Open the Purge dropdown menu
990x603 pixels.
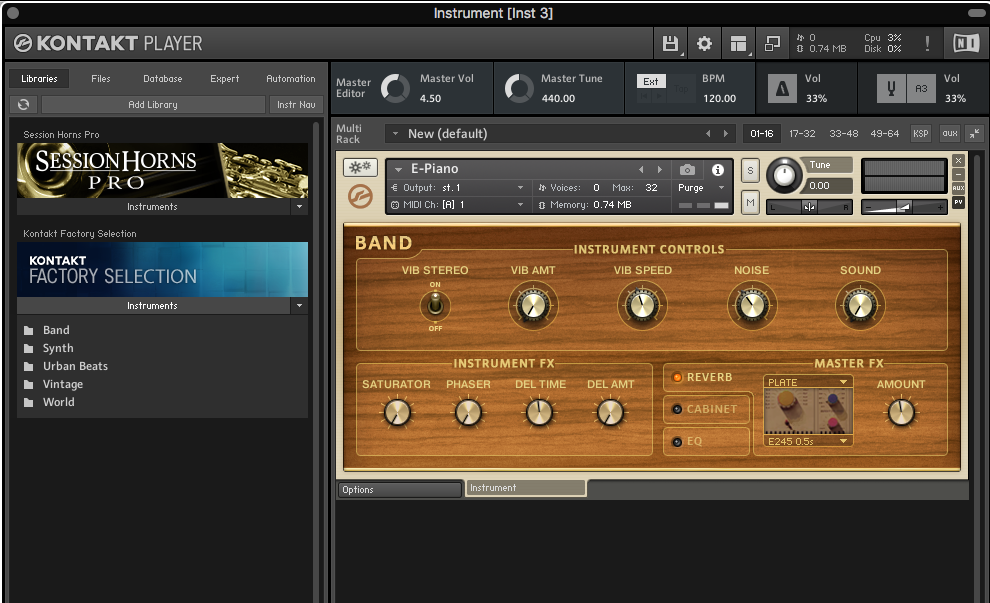pyautogui.click(x=721, y=188)
